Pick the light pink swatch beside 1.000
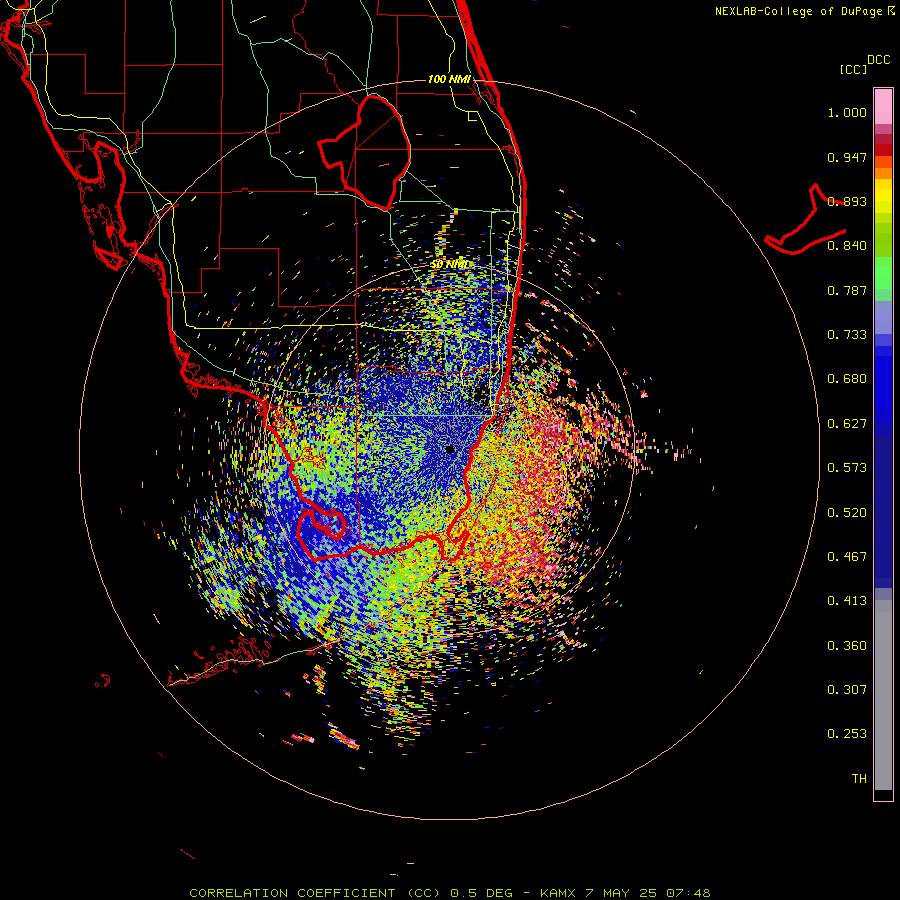Image resolution: width=900 pixels, height=900 pixels. pyautogui.click(x=883, y=107)
